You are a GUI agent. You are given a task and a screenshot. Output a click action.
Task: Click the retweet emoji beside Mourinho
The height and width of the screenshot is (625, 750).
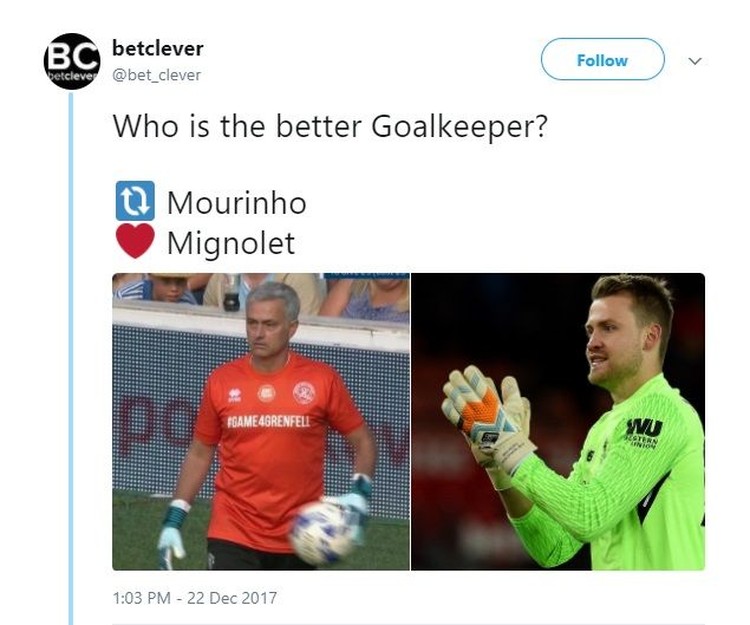tap(135, 201)
